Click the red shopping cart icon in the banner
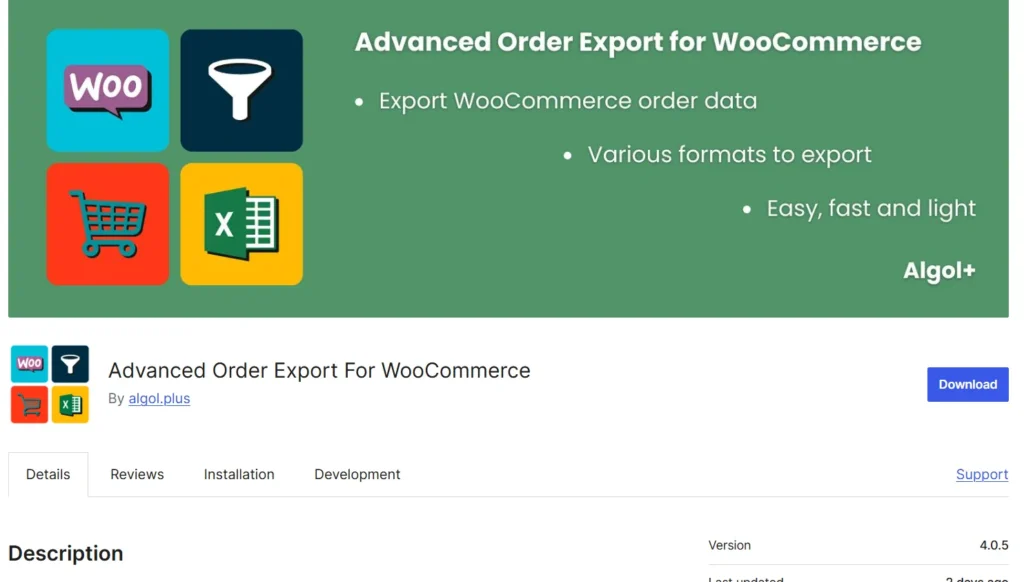The image size is (1024, 582). 107,223
